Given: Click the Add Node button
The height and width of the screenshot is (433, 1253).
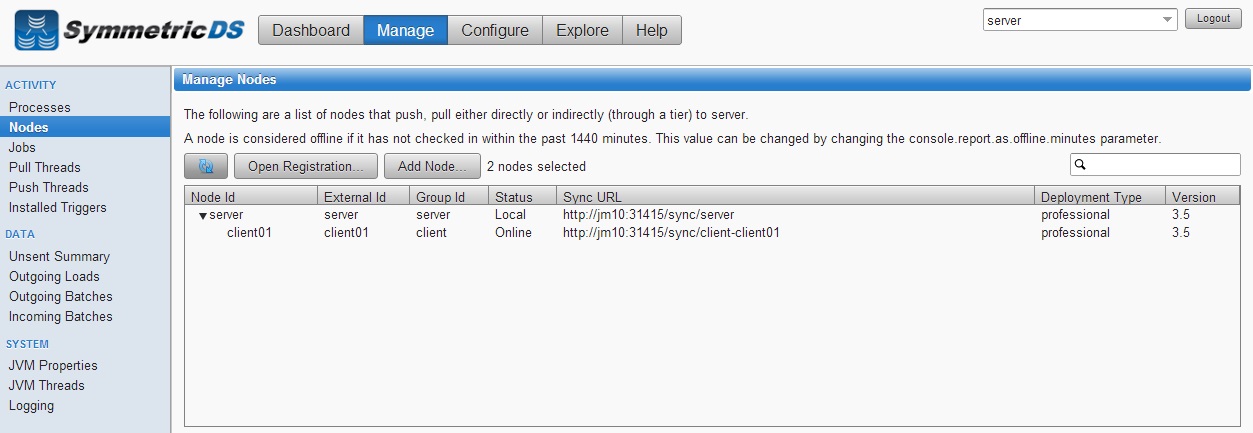Looking at the screenshot, I should click(432, 166).
